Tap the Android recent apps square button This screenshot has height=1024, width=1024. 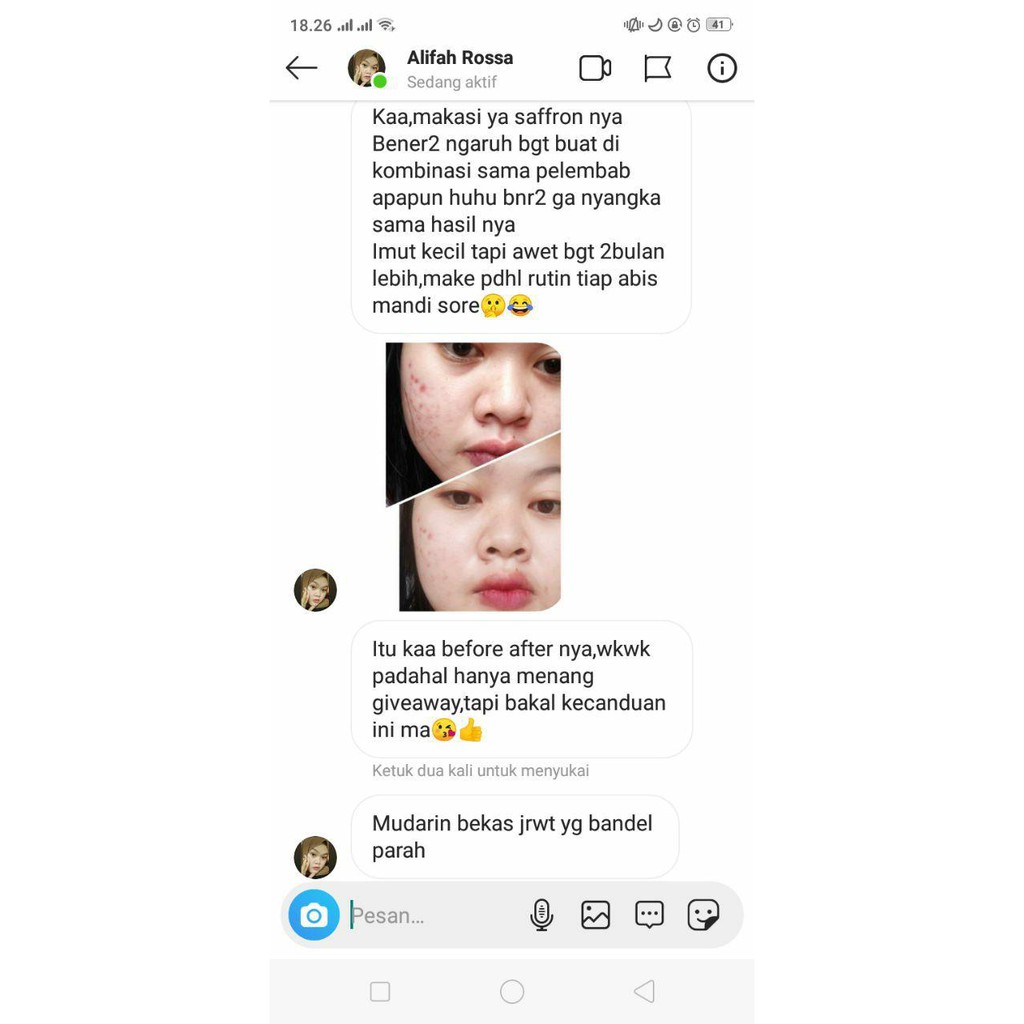tap(380, 991)
